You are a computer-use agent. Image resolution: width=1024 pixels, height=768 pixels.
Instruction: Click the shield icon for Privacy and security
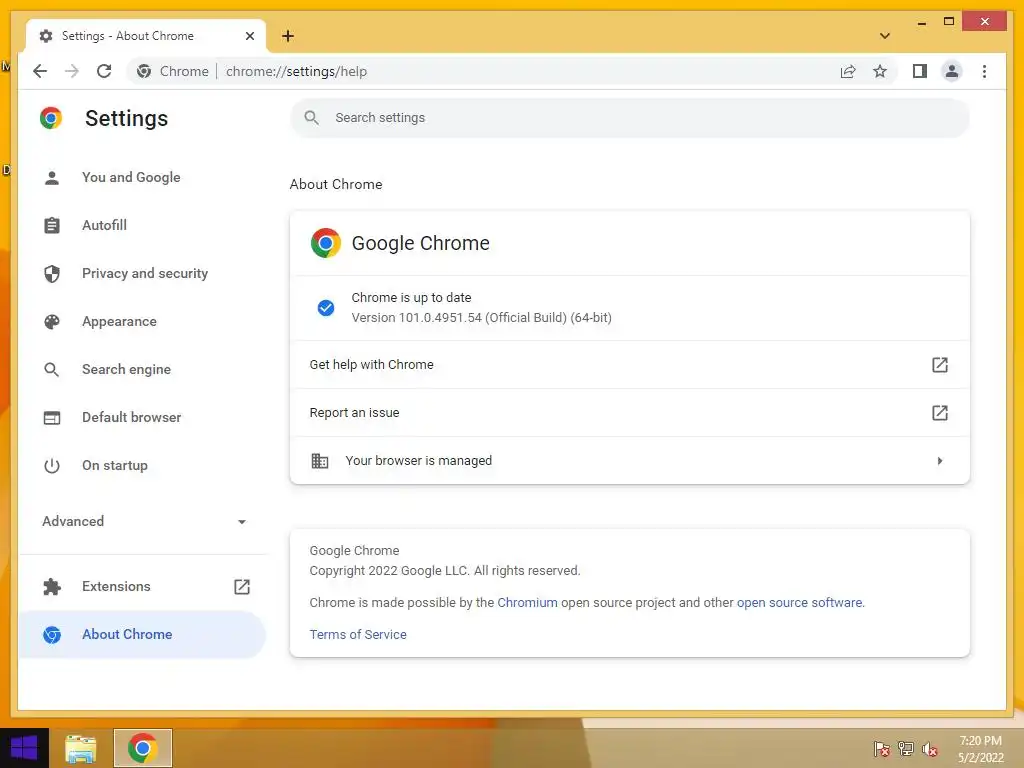click(x=52, y=274)
